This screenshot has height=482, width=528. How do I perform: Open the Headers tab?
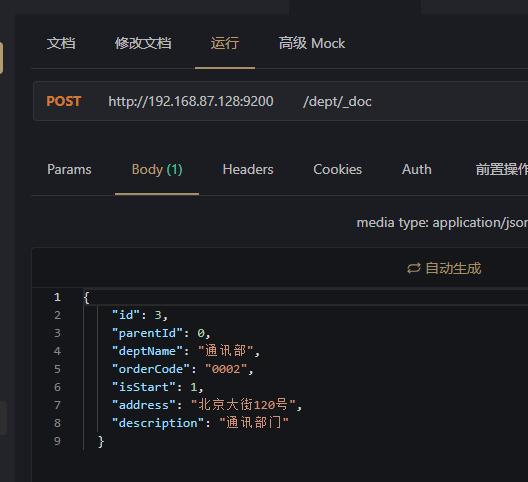point(248,169)
